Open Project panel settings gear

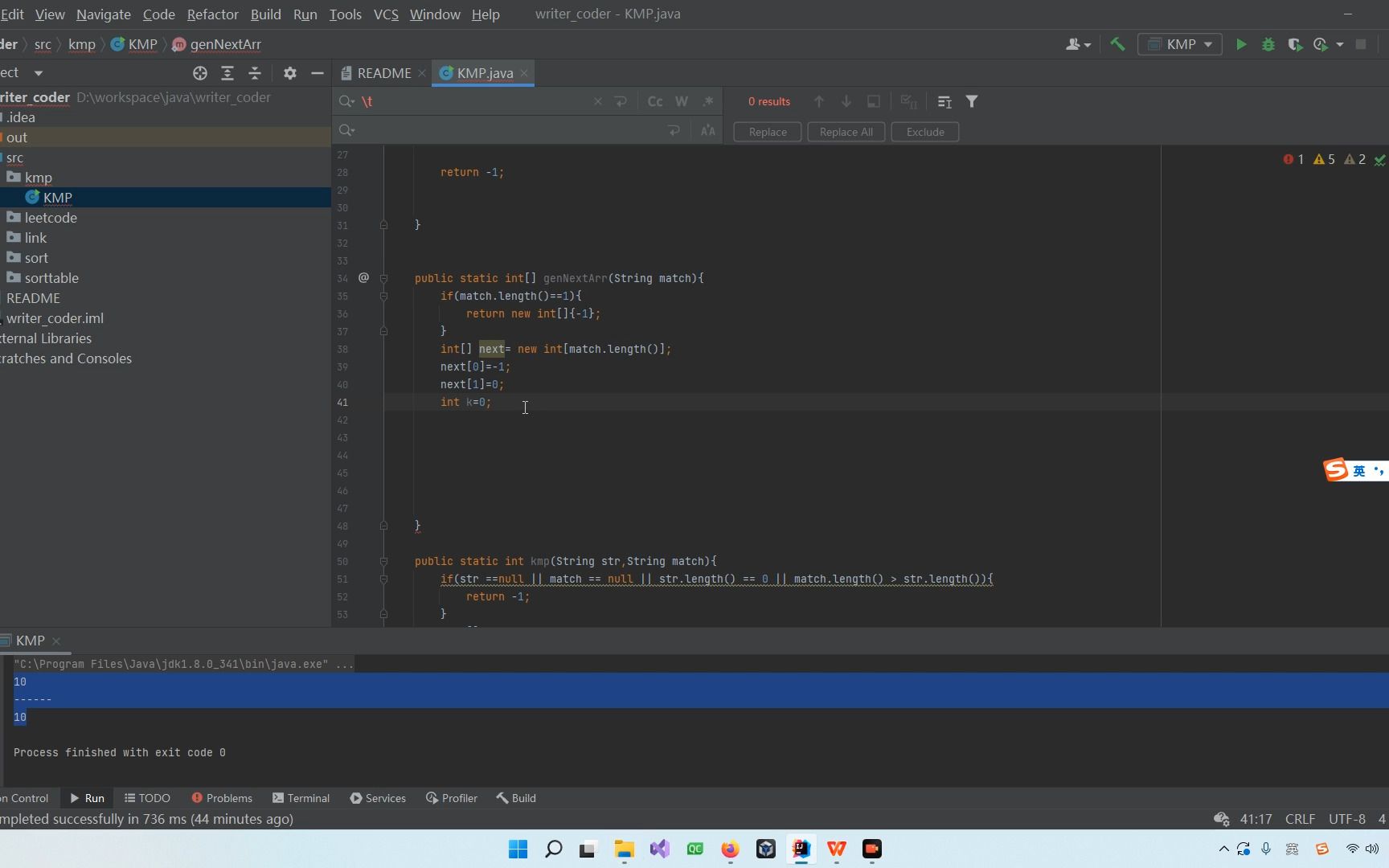[290, 73]
